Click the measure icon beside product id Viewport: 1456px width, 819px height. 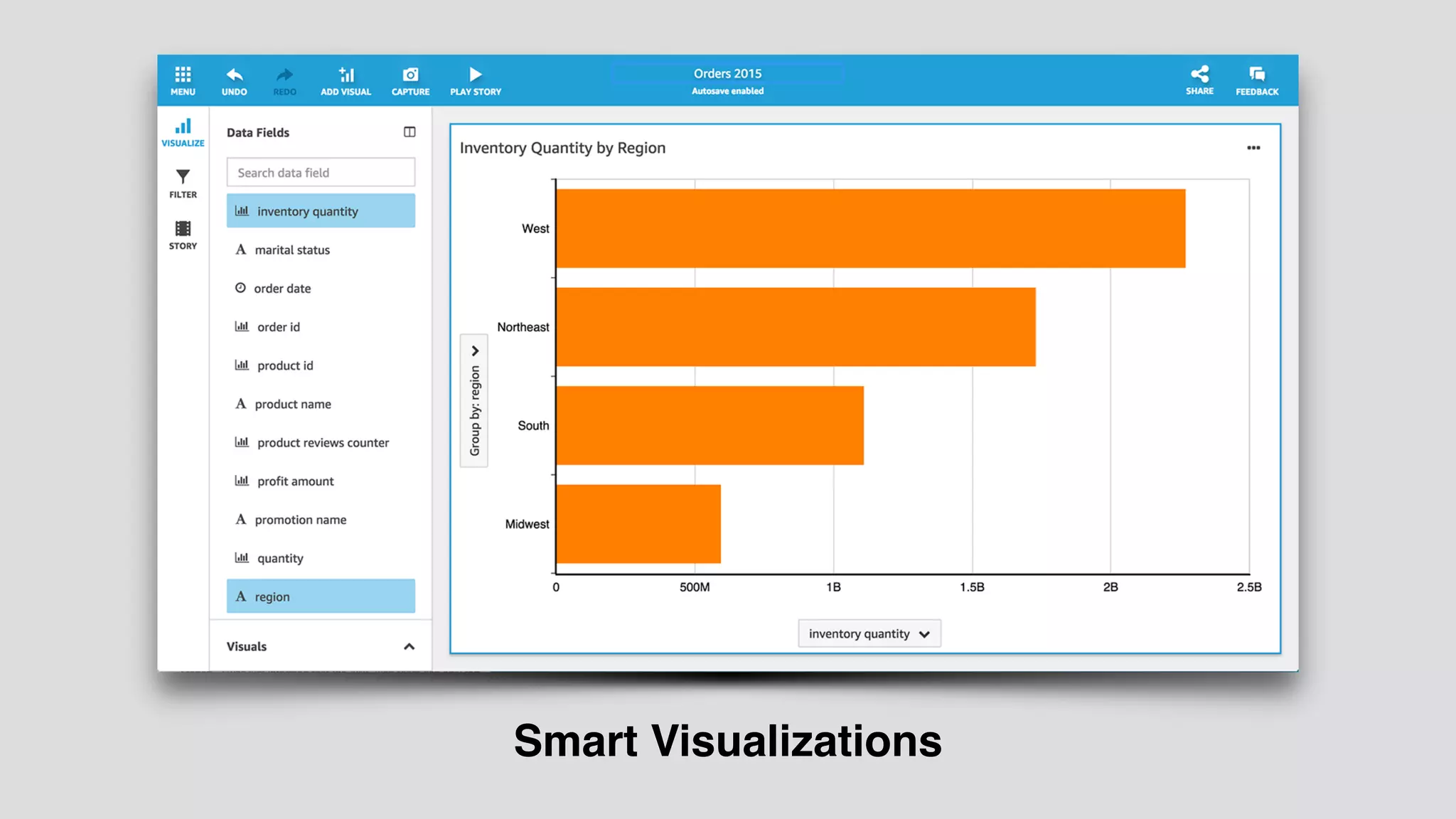[x=242, y=365]
